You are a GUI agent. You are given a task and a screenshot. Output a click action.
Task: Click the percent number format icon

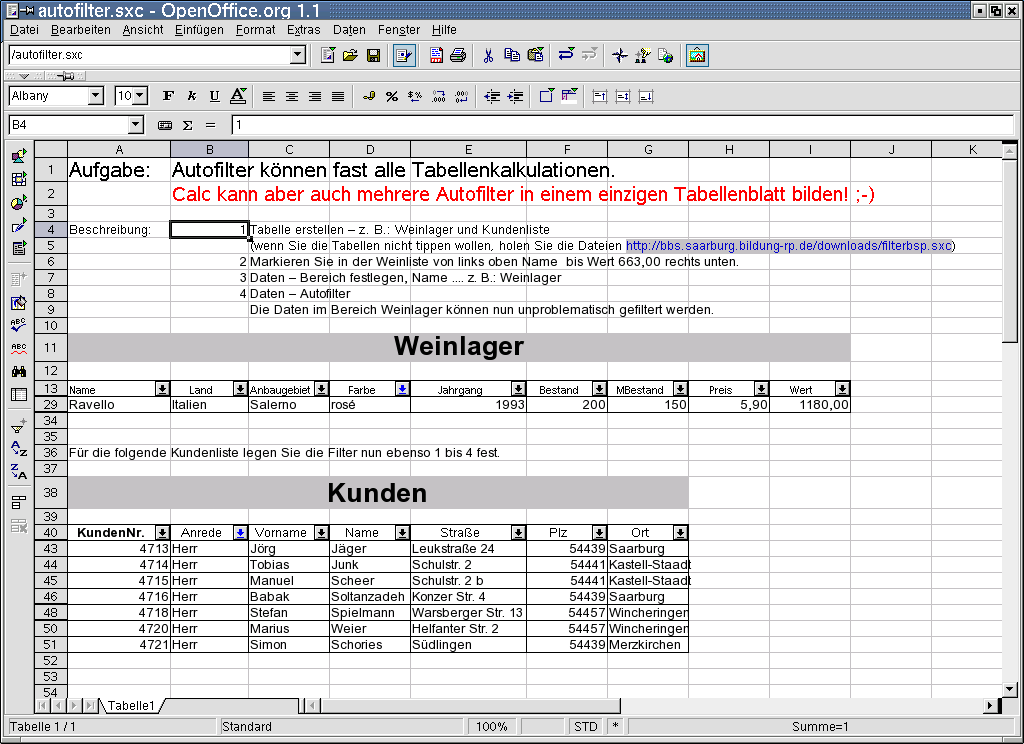tap(392, 96)
